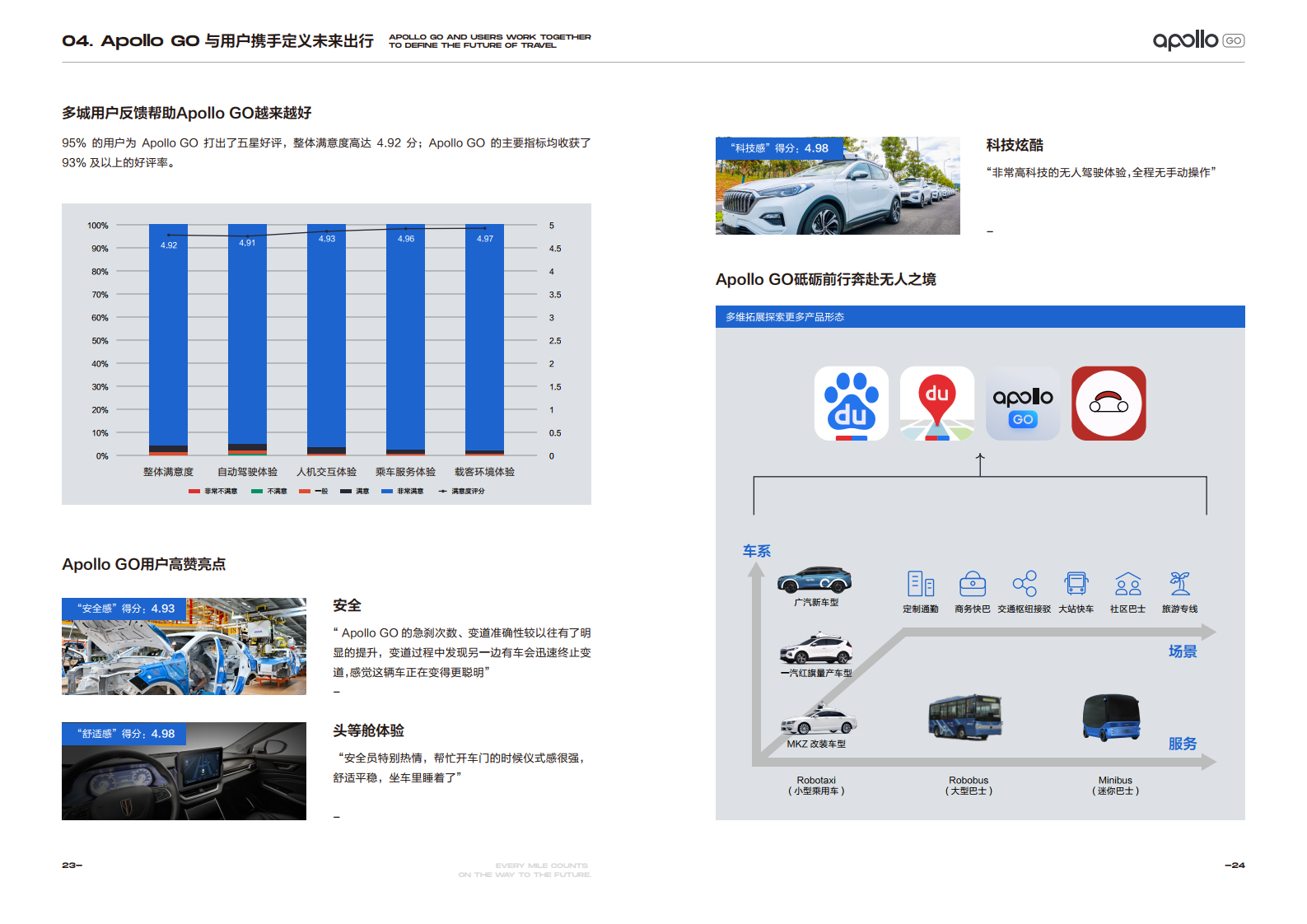Click the 非常不满意 red legend swatch
This screenshot has height=924, width=1307.
coord(194,491)
